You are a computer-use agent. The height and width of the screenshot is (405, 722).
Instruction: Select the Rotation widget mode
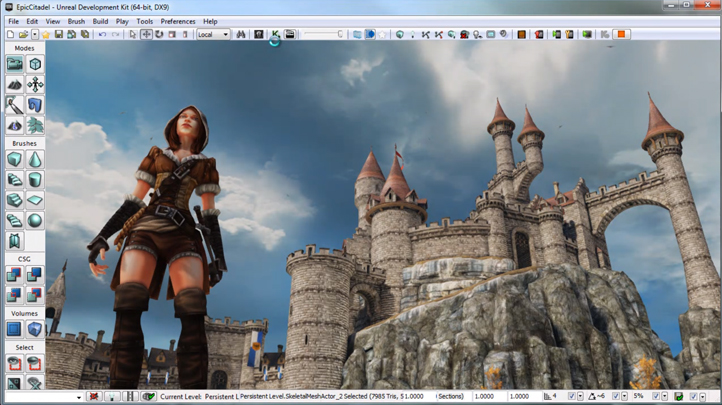coord(159,35)
